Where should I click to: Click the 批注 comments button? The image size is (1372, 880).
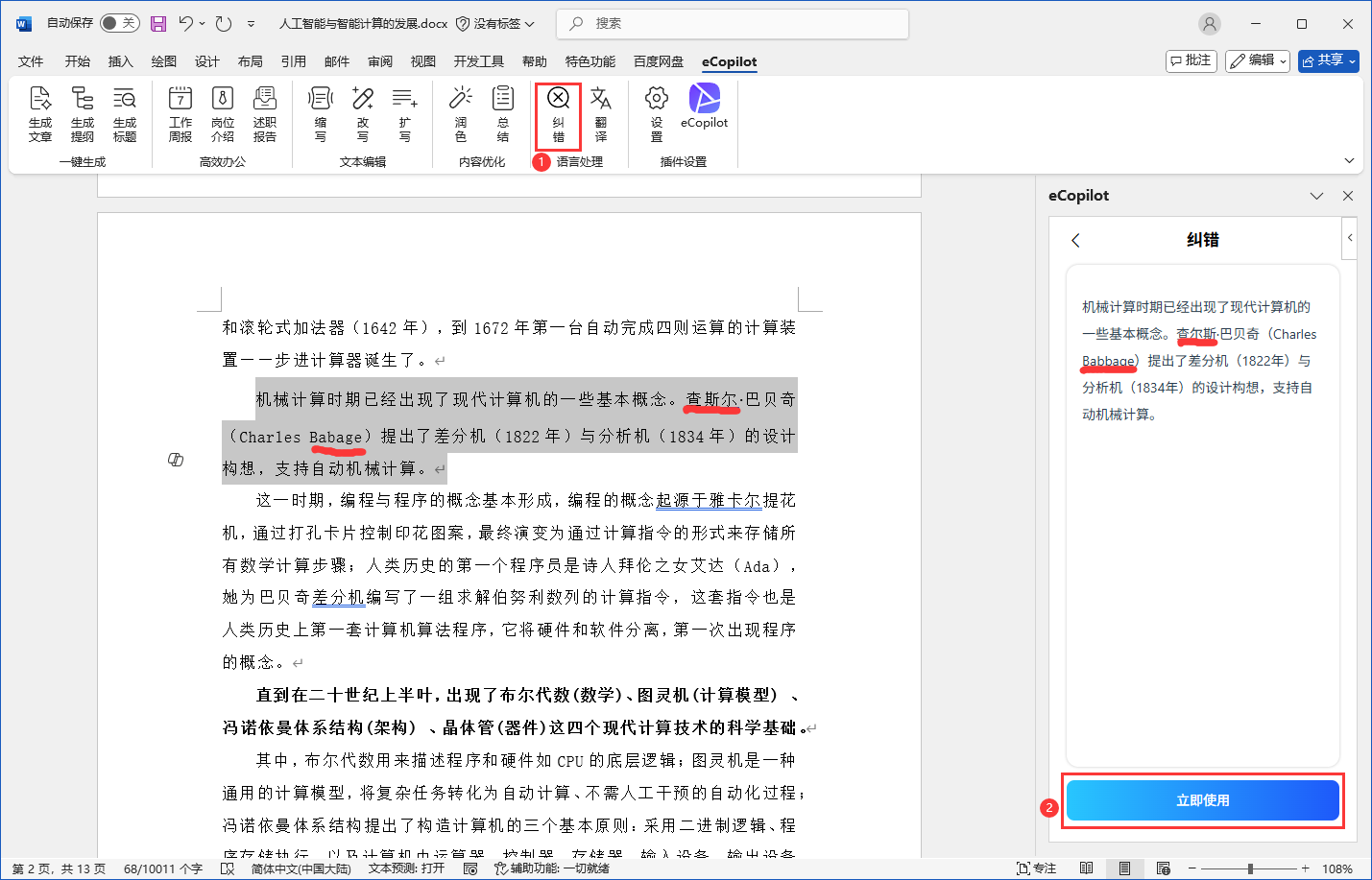[x=1191, y=60]
